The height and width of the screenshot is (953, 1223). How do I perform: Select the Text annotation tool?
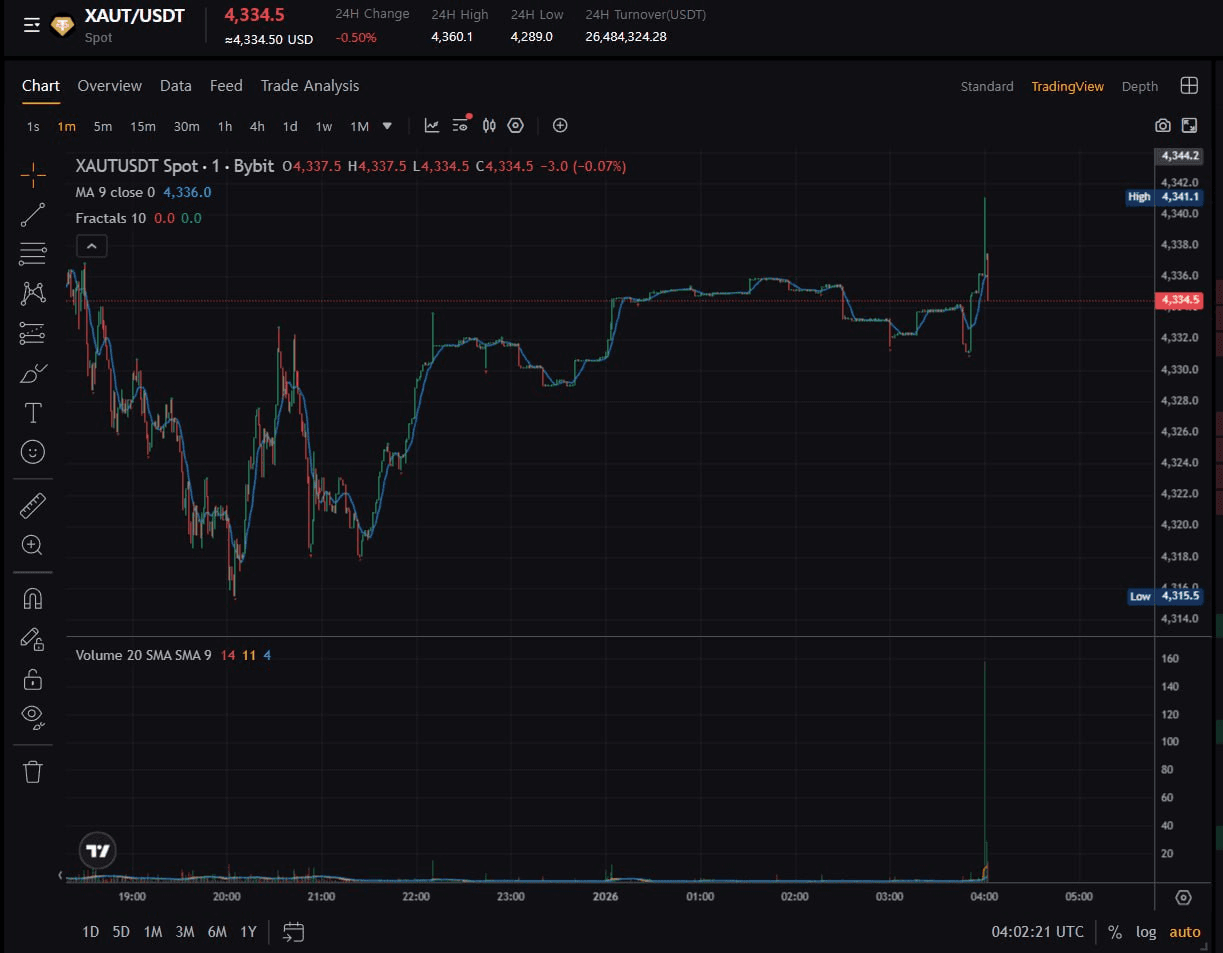coord(33,412)
